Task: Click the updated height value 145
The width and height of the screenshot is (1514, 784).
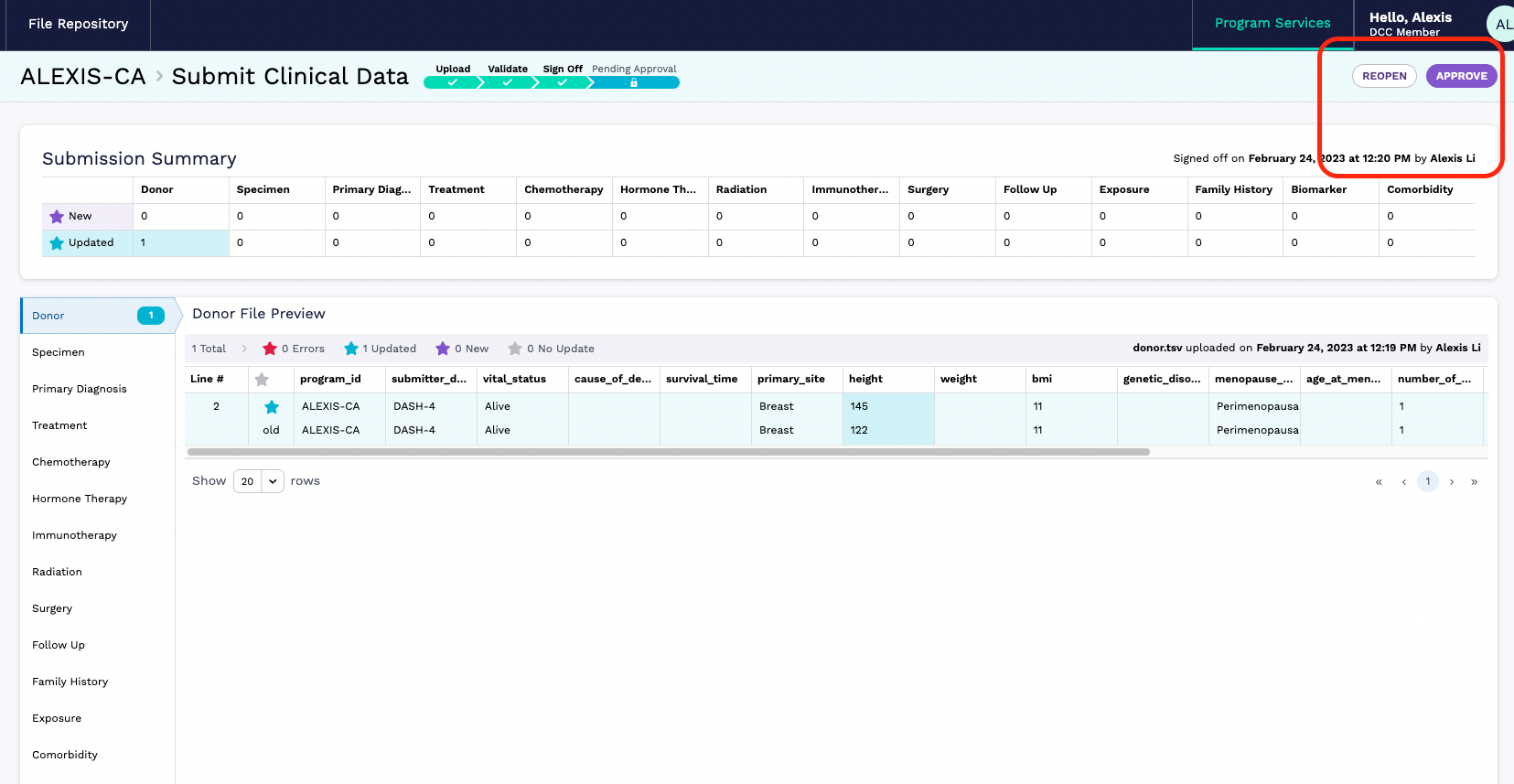Action: 859,406
